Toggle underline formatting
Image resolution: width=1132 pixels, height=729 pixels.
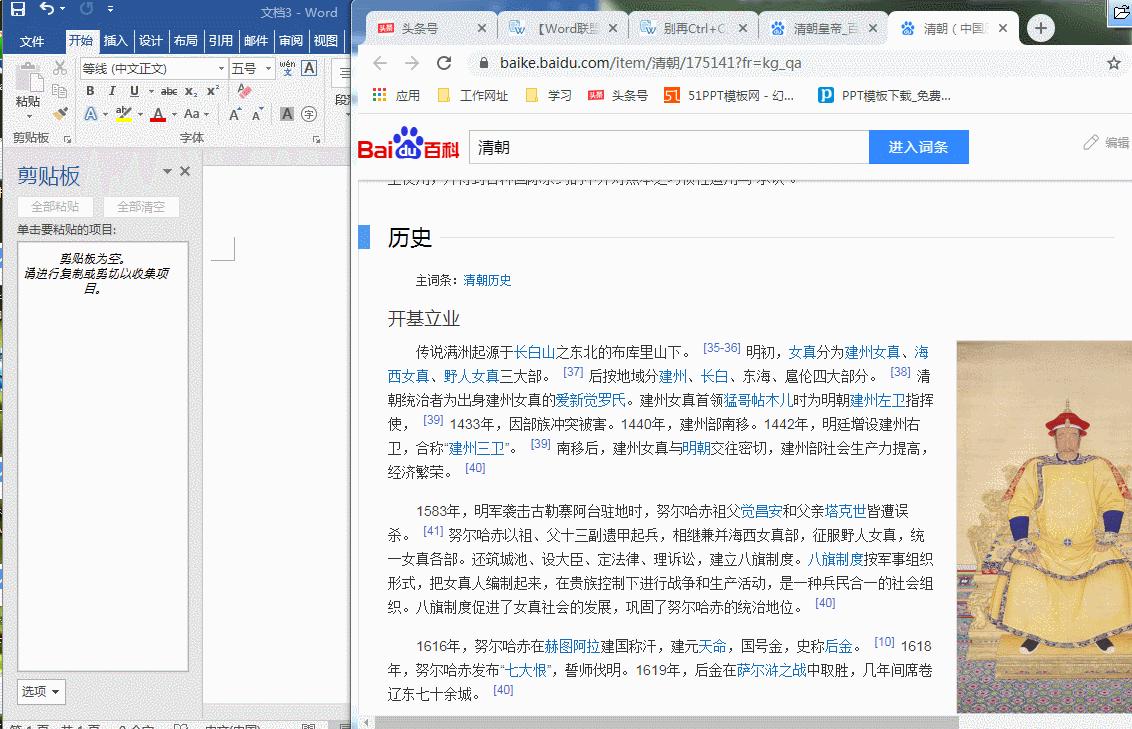point(133,90)
